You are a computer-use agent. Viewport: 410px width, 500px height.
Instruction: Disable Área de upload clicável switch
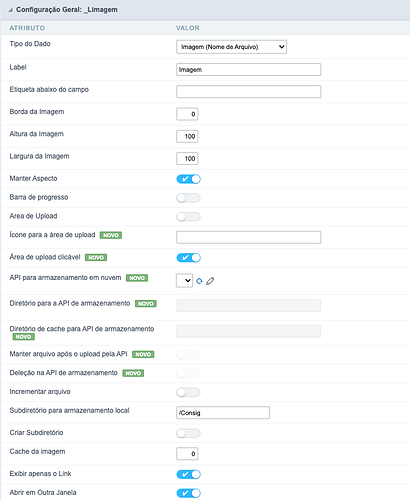(x=189, y=258)
